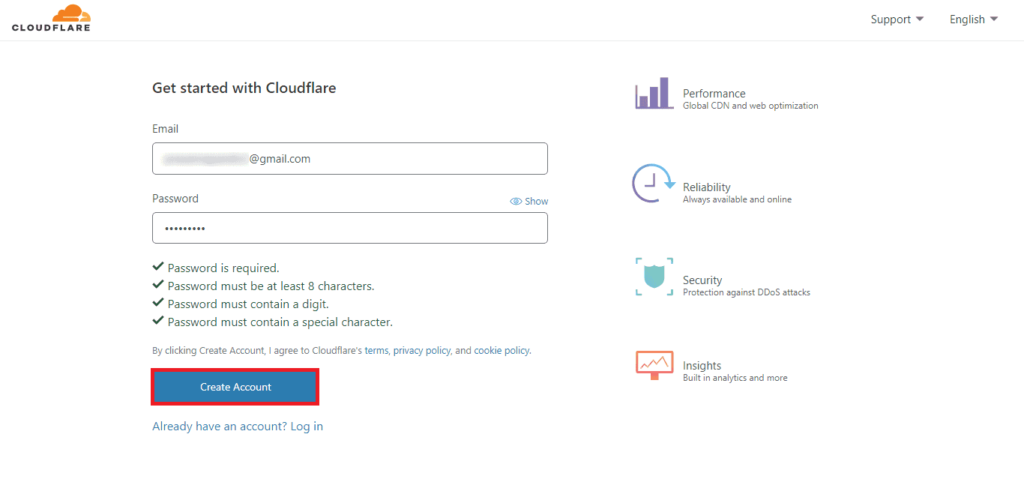Open the privacy policy link
This screenshot has height=488, width=1024.
click(x=422, y=350)
